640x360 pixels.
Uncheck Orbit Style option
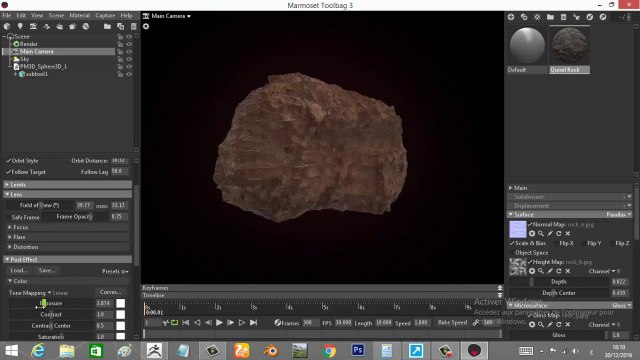pos(8,161)
